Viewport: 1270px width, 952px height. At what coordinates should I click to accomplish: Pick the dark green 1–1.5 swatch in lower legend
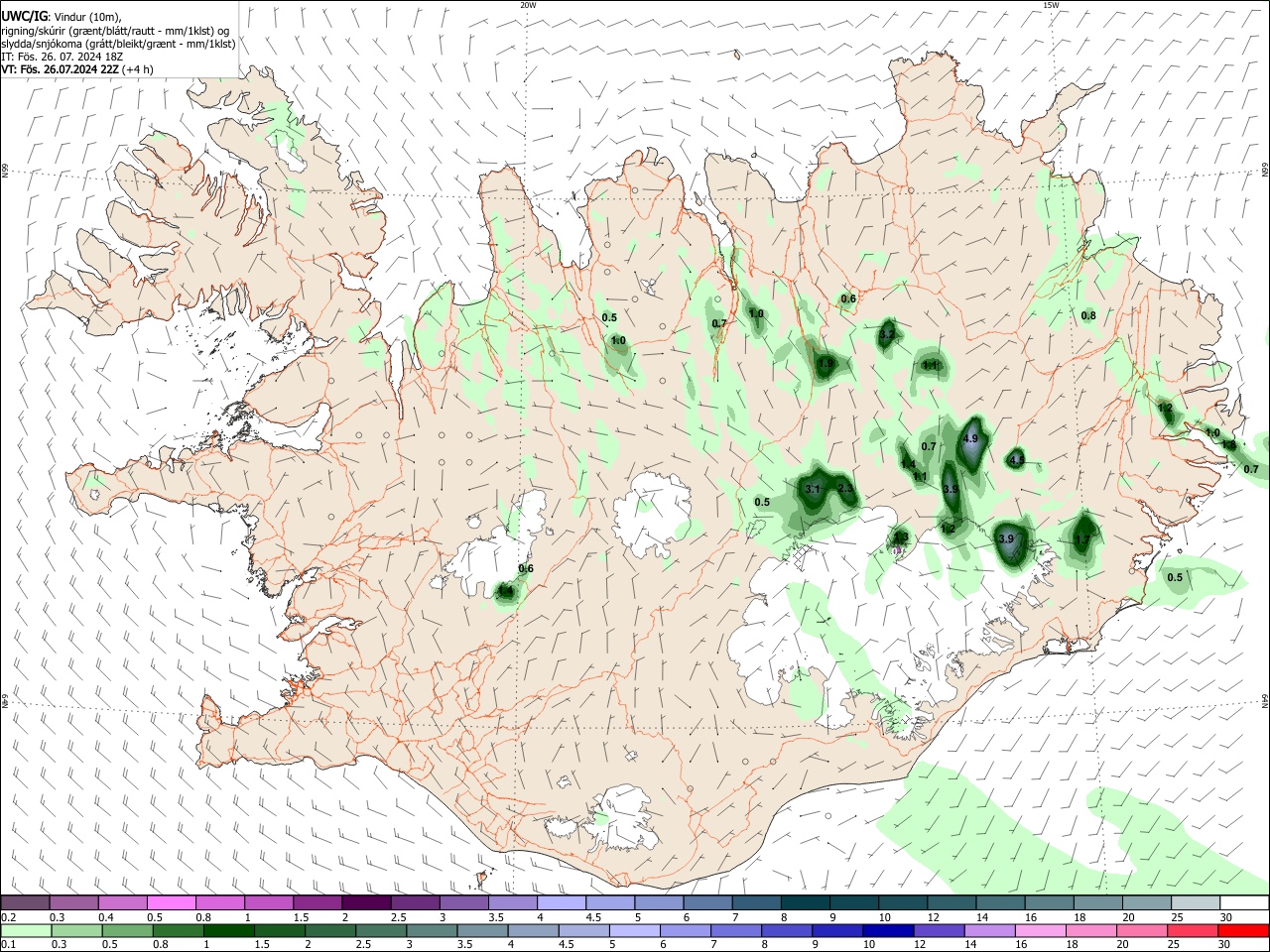pos(228,930)
